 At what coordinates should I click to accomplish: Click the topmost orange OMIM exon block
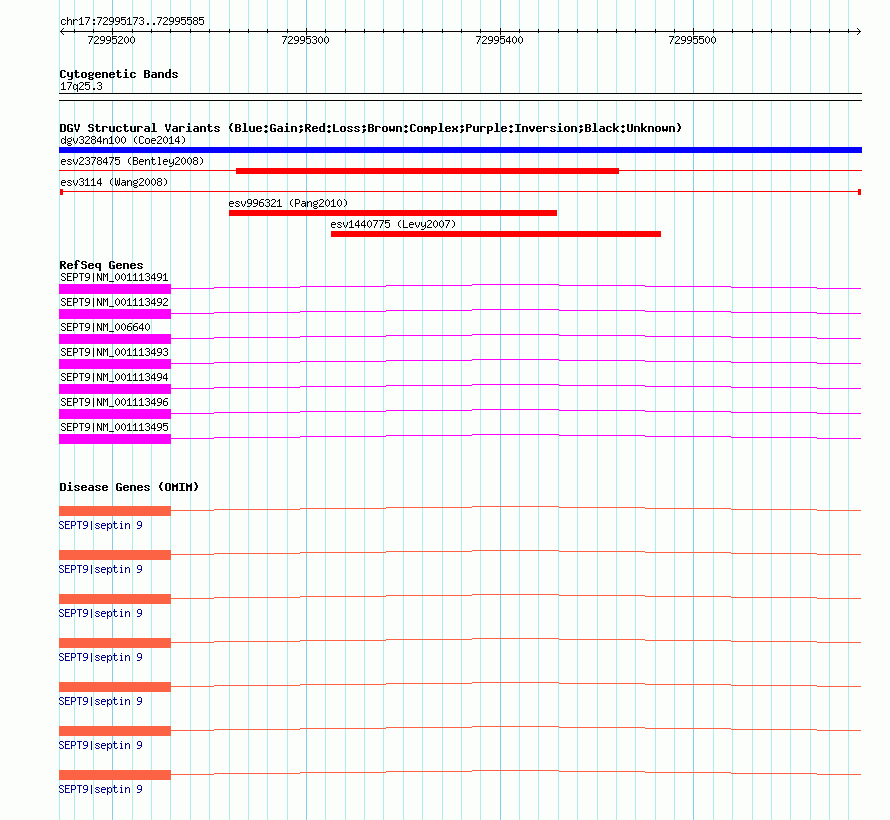[x=115, y=511]
